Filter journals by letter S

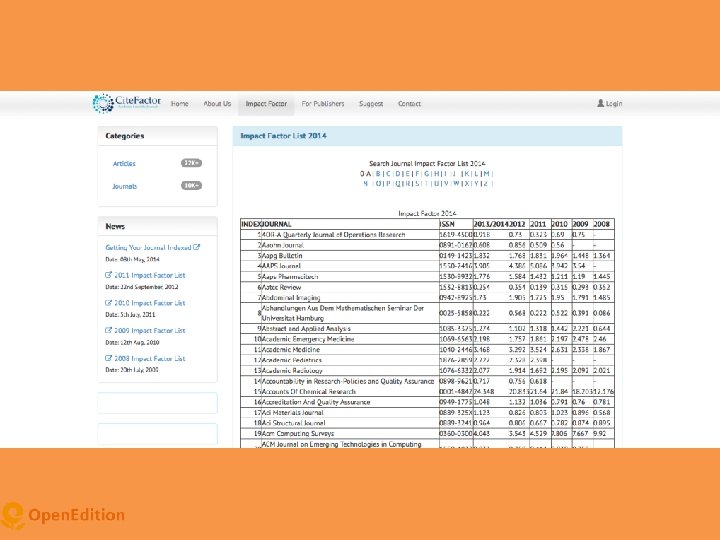(417, 184)
